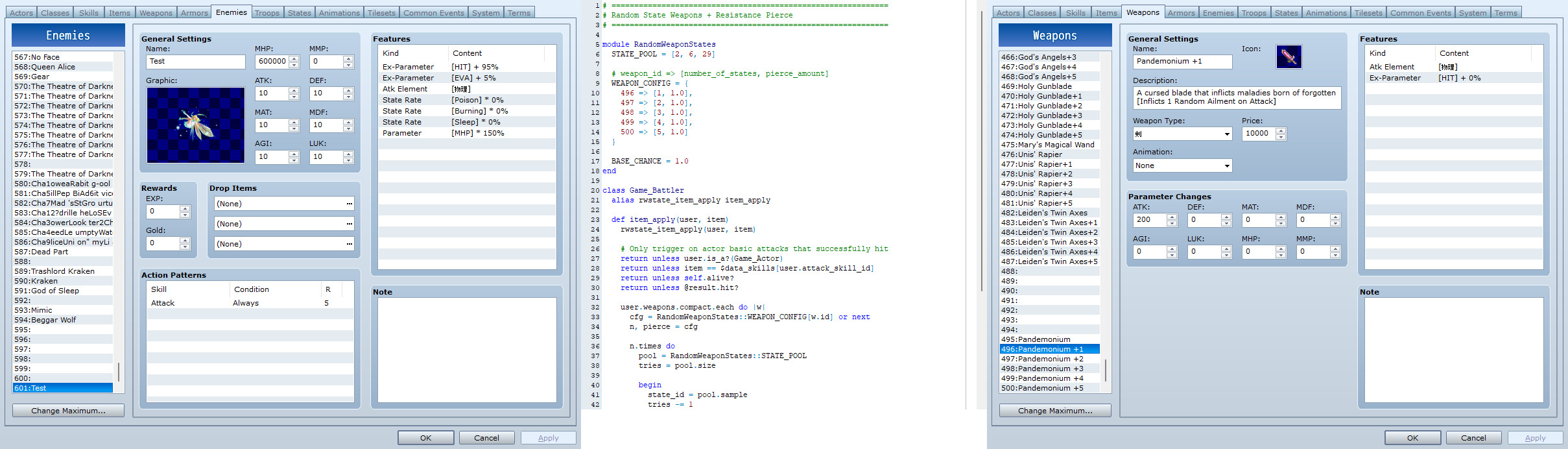Select 469:Holy Gunblade in weapon list
Screen dimensions: 1568x449
(1050, 86)
